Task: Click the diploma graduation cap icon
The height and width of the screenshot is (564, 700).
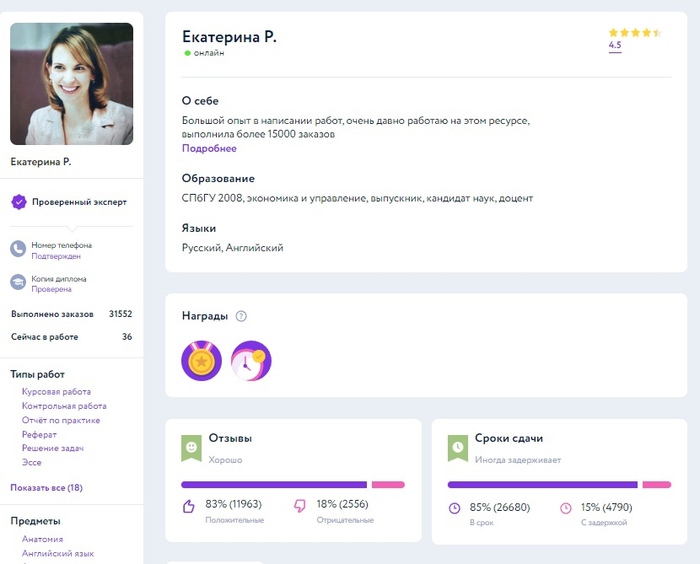Action: 18,282
